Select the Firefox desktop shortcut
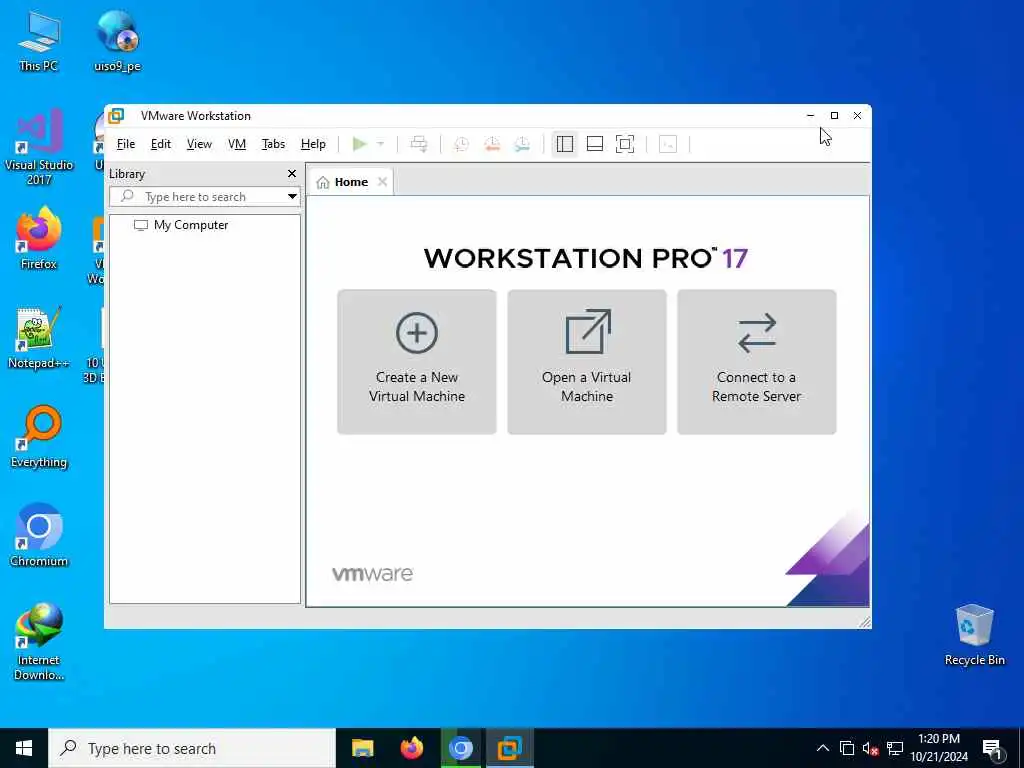 39,238
